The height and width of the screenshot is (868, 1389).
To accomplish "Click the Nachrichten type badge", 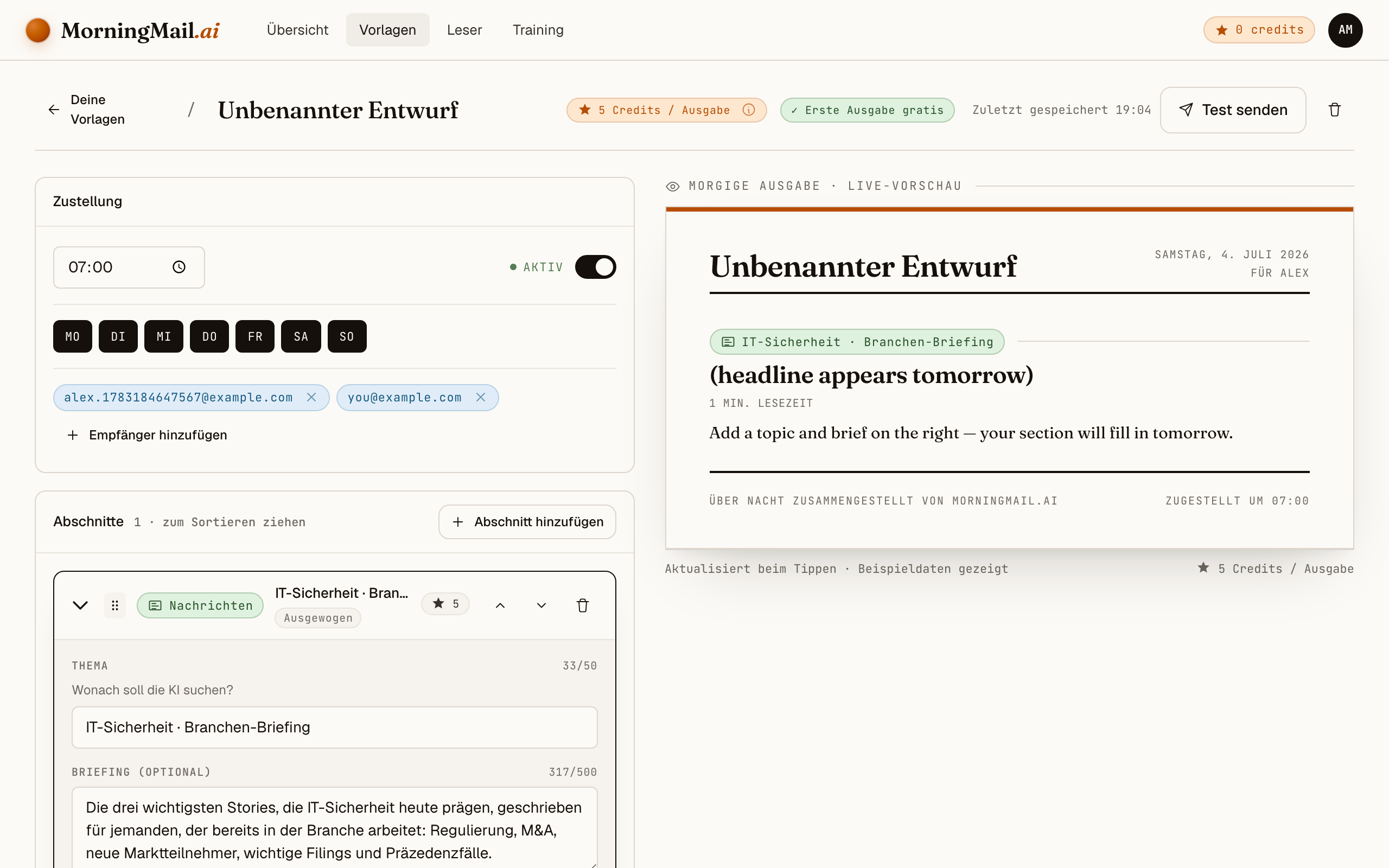I will click(x=200, y=605).
